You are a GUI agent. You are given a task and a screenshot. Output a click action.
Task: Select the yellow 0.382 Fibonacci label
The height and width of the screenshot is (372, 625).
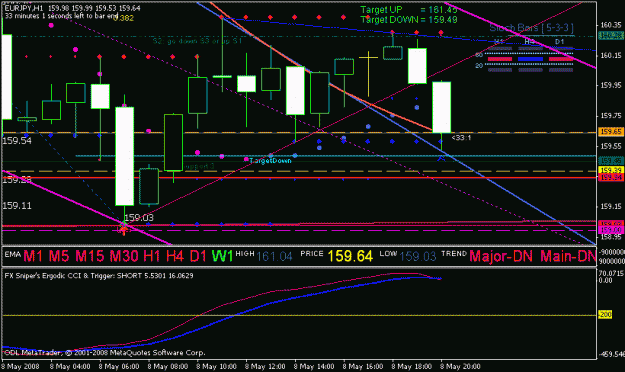[x=124, y=18]
